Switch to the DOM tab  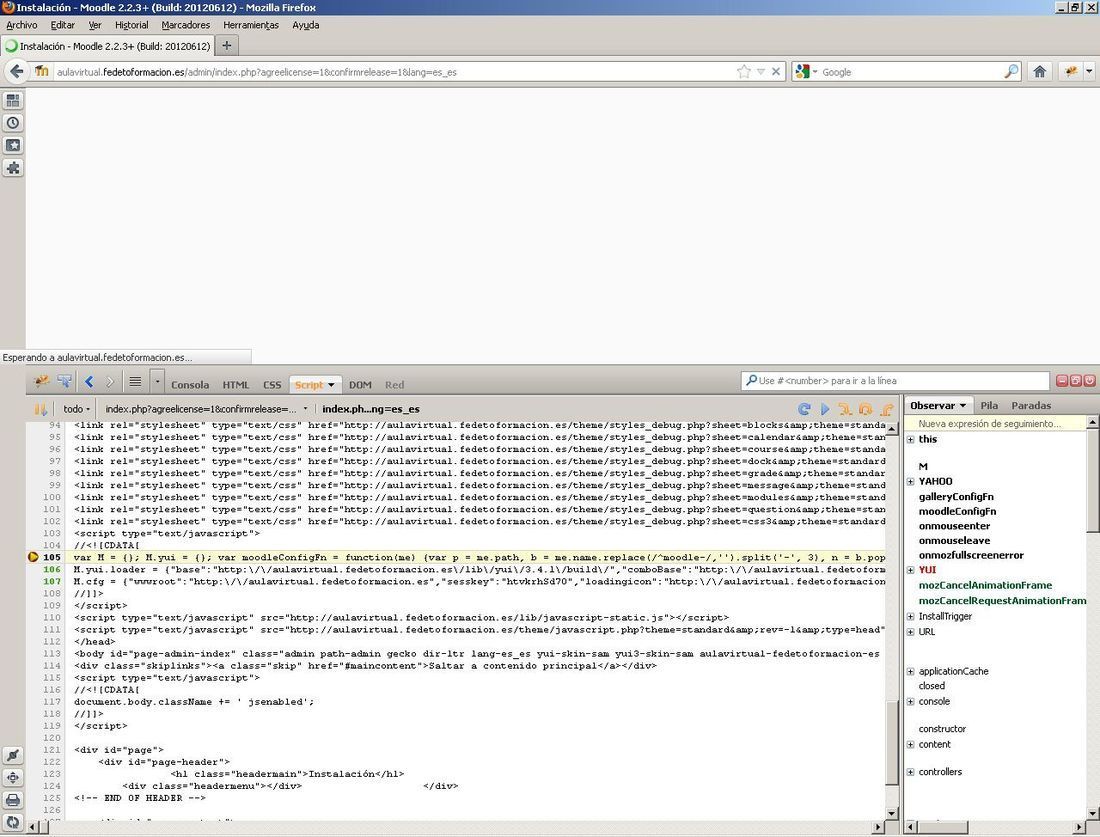(x=360, y=385)
